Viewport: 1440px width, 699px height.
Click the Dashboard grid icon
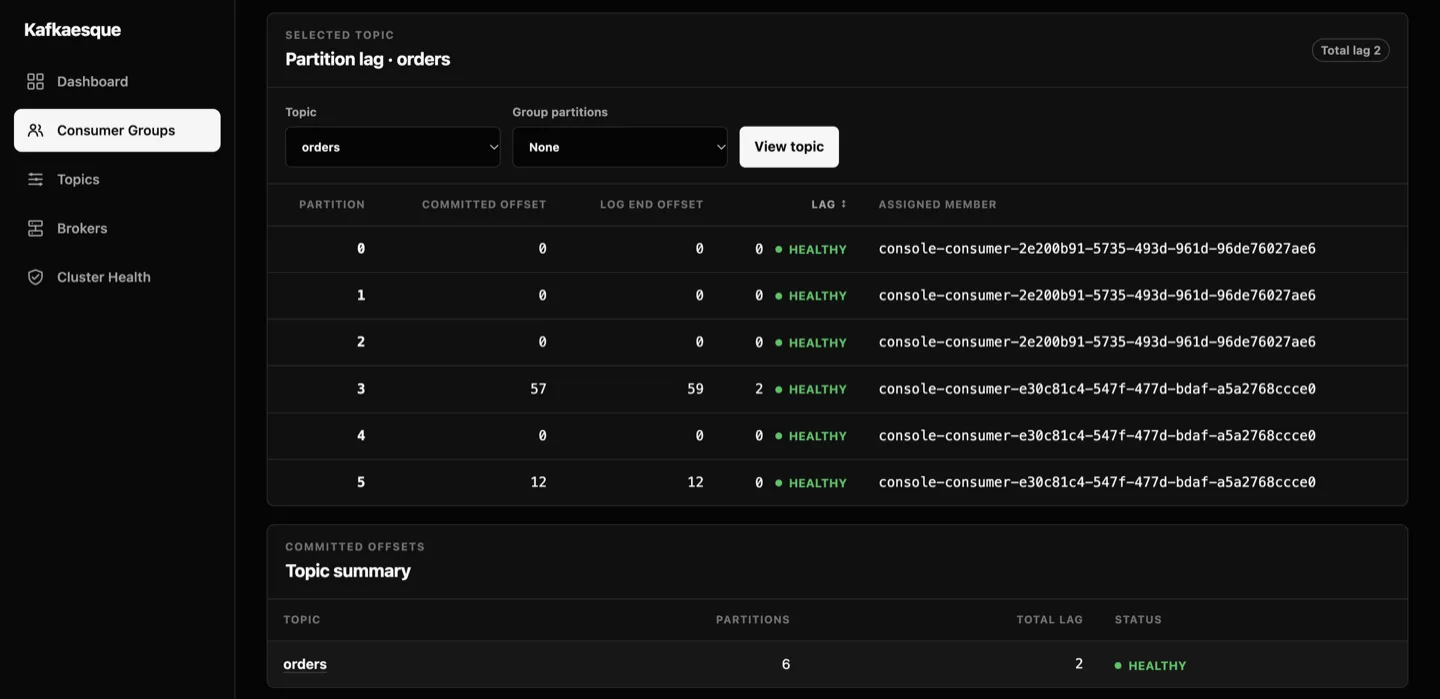(35, 81)
